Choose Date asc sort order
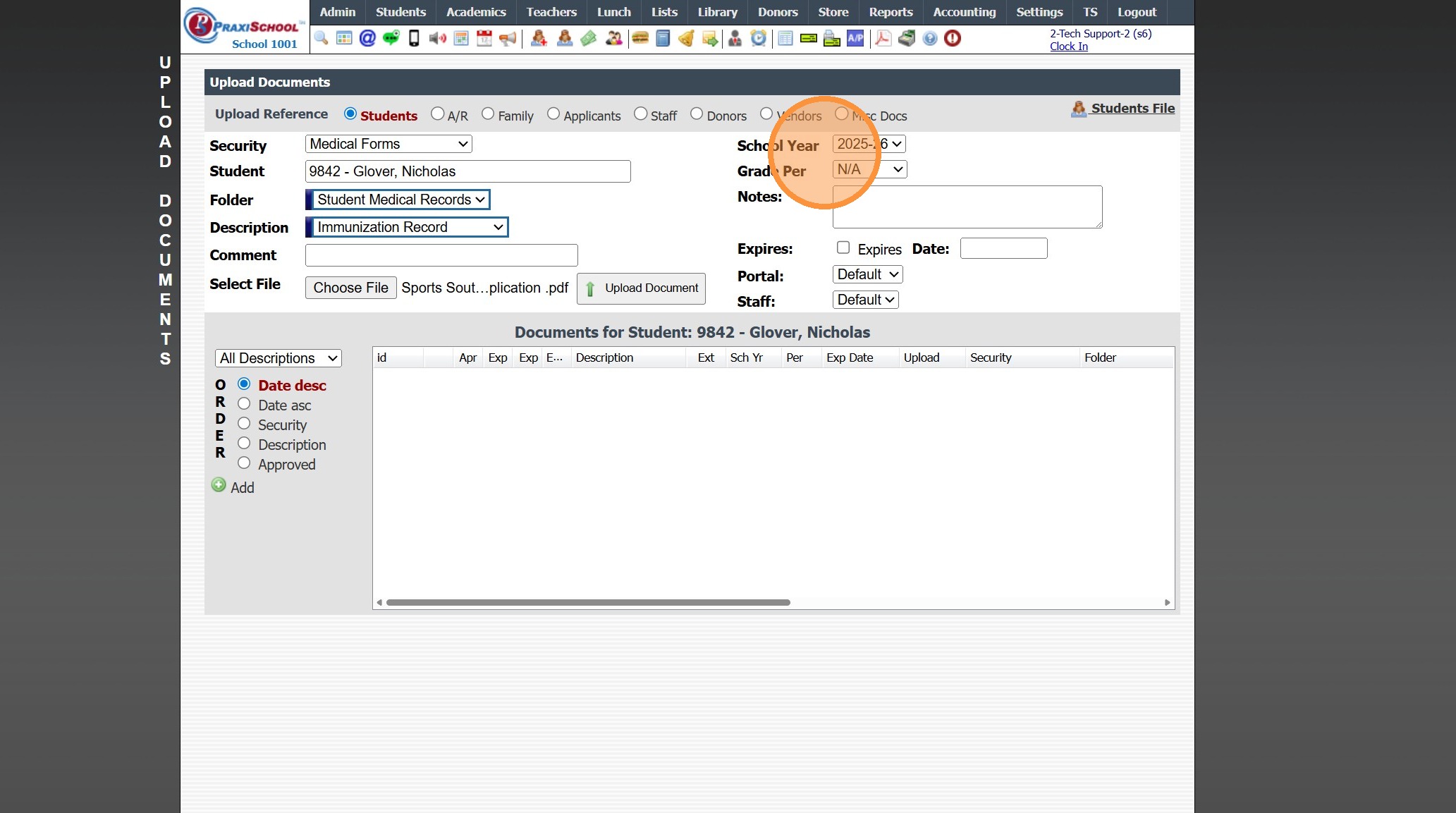The image size is (1456, 813). (244, 404)
